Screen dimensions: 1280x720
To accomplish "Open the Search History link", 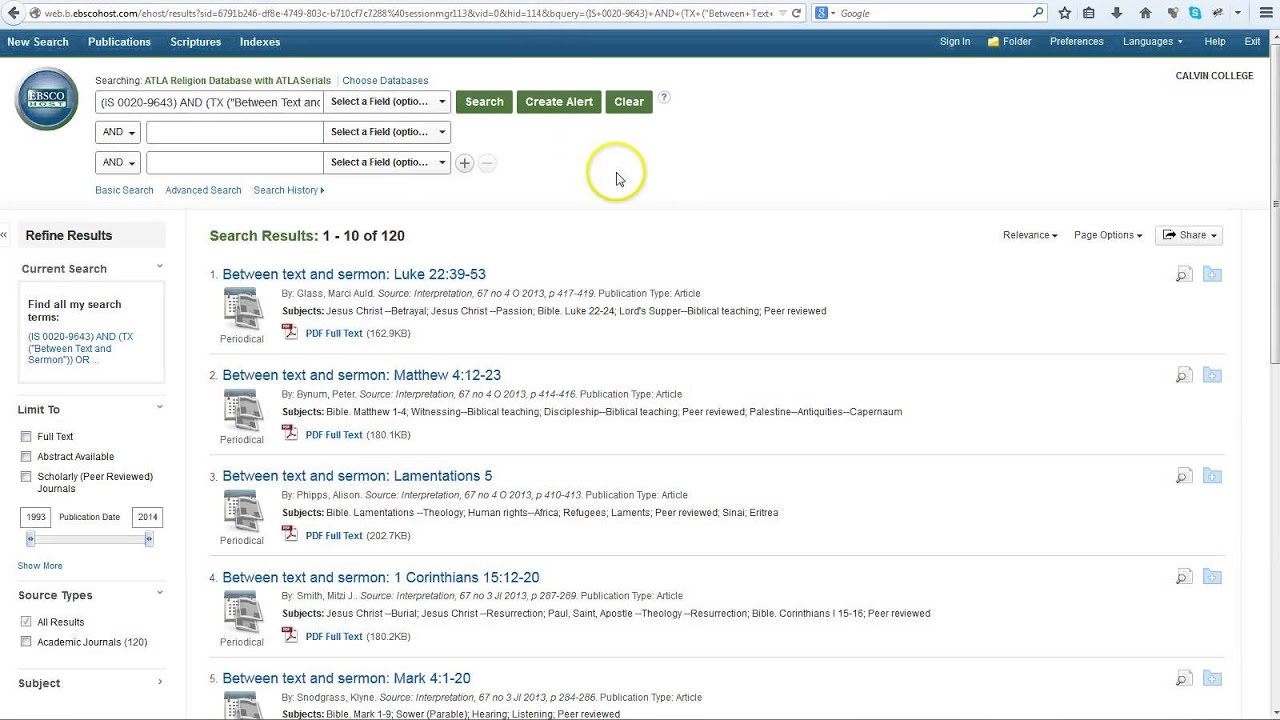I will pyautogui.click(x=288, y=190).
